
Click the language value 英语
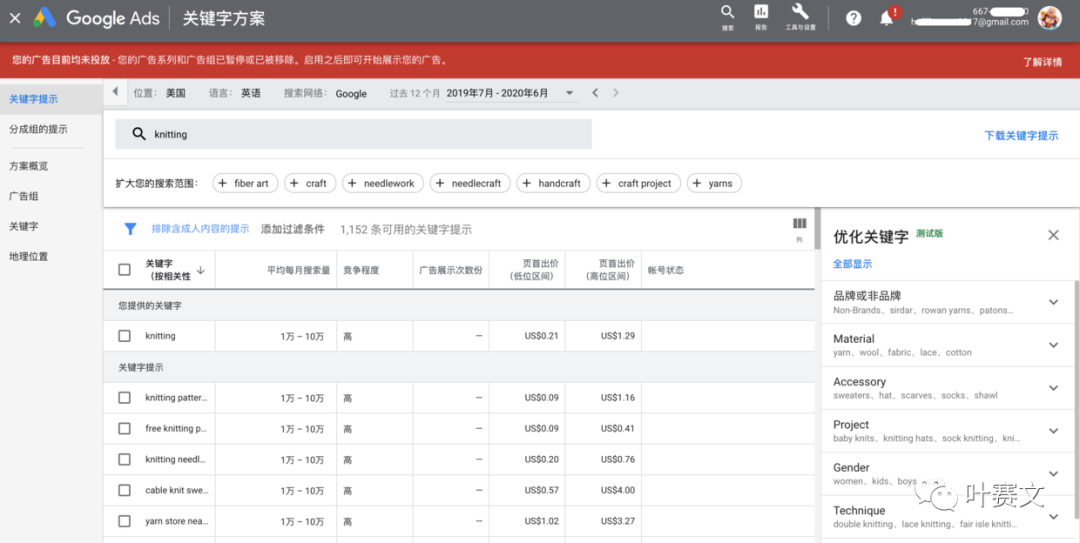click(x=251, y=93)
